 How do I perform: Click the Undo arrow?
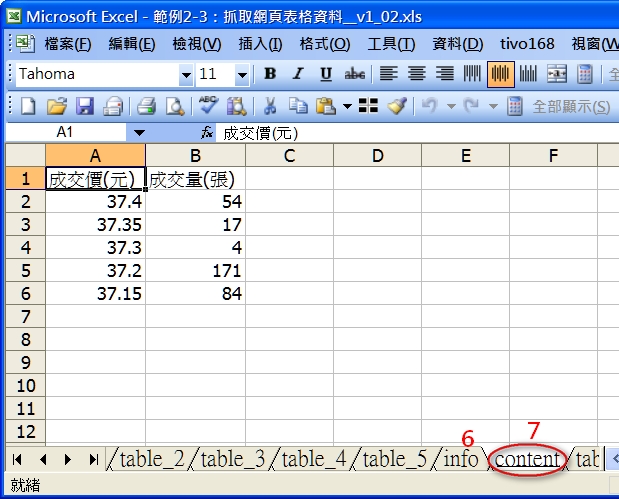(x=430, y=106)
